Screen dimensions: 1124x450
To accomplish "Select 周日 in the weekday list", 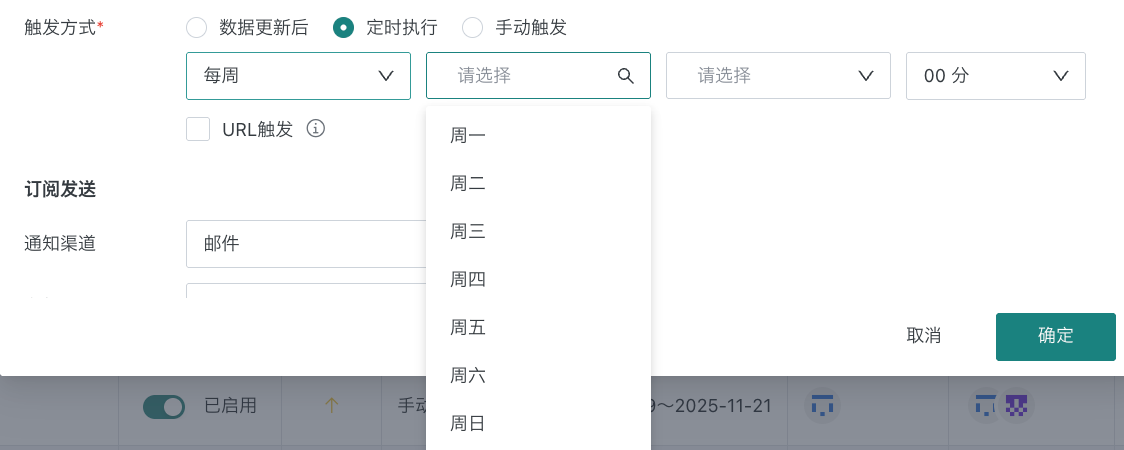I will pyautogui.click(x=538, y=423).
